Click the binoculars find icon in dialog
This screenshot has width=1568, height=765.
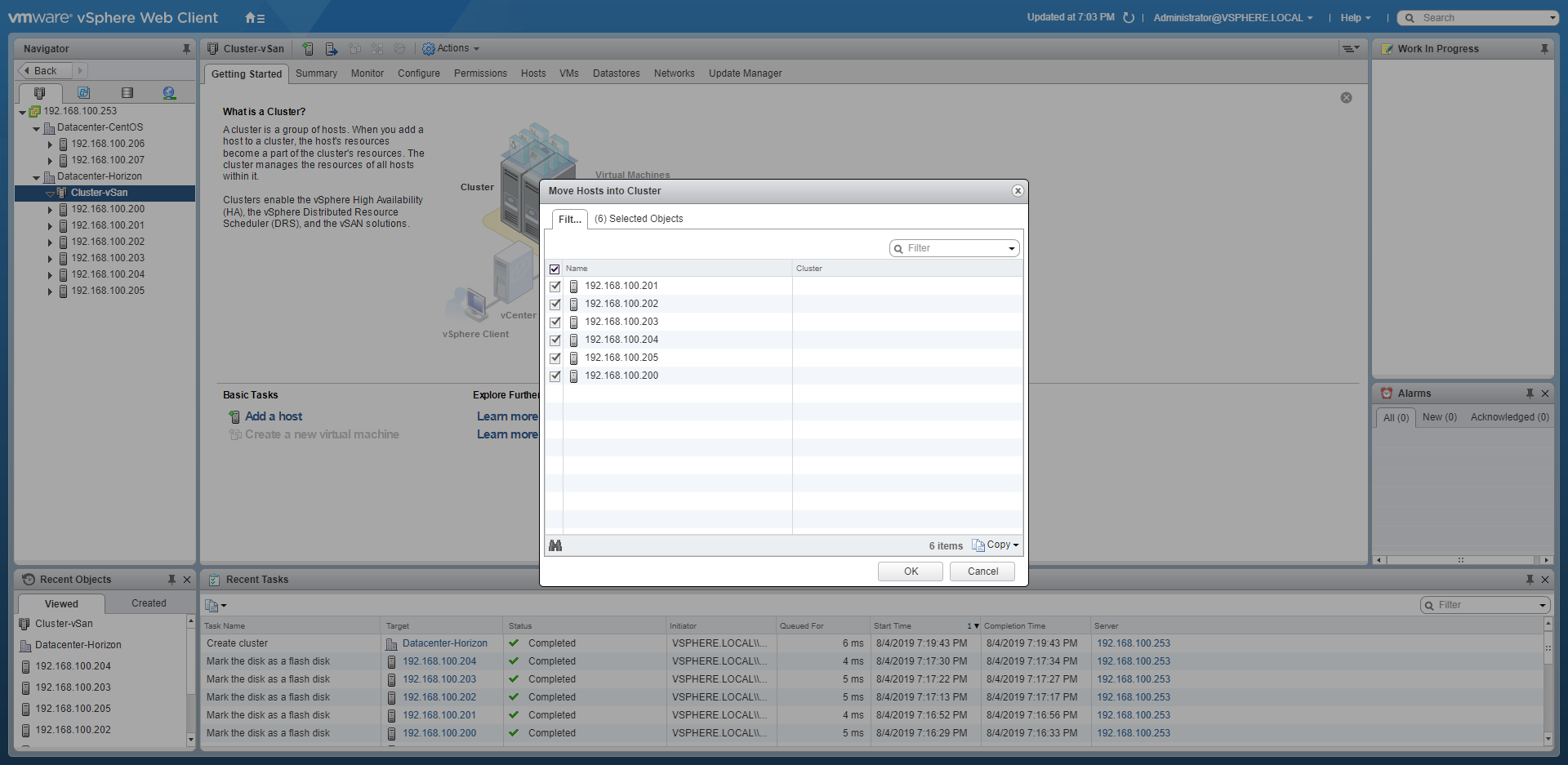[555, 545]
